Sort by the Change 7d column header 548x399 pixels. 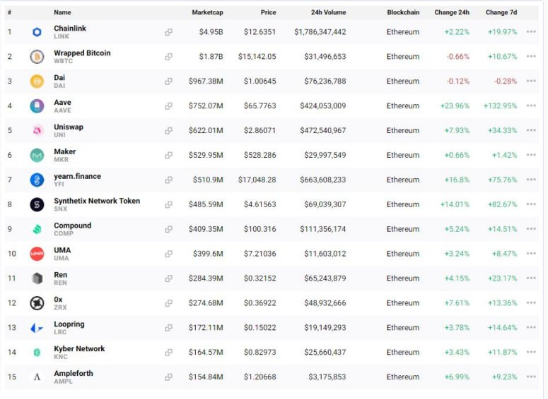(501, 12)
